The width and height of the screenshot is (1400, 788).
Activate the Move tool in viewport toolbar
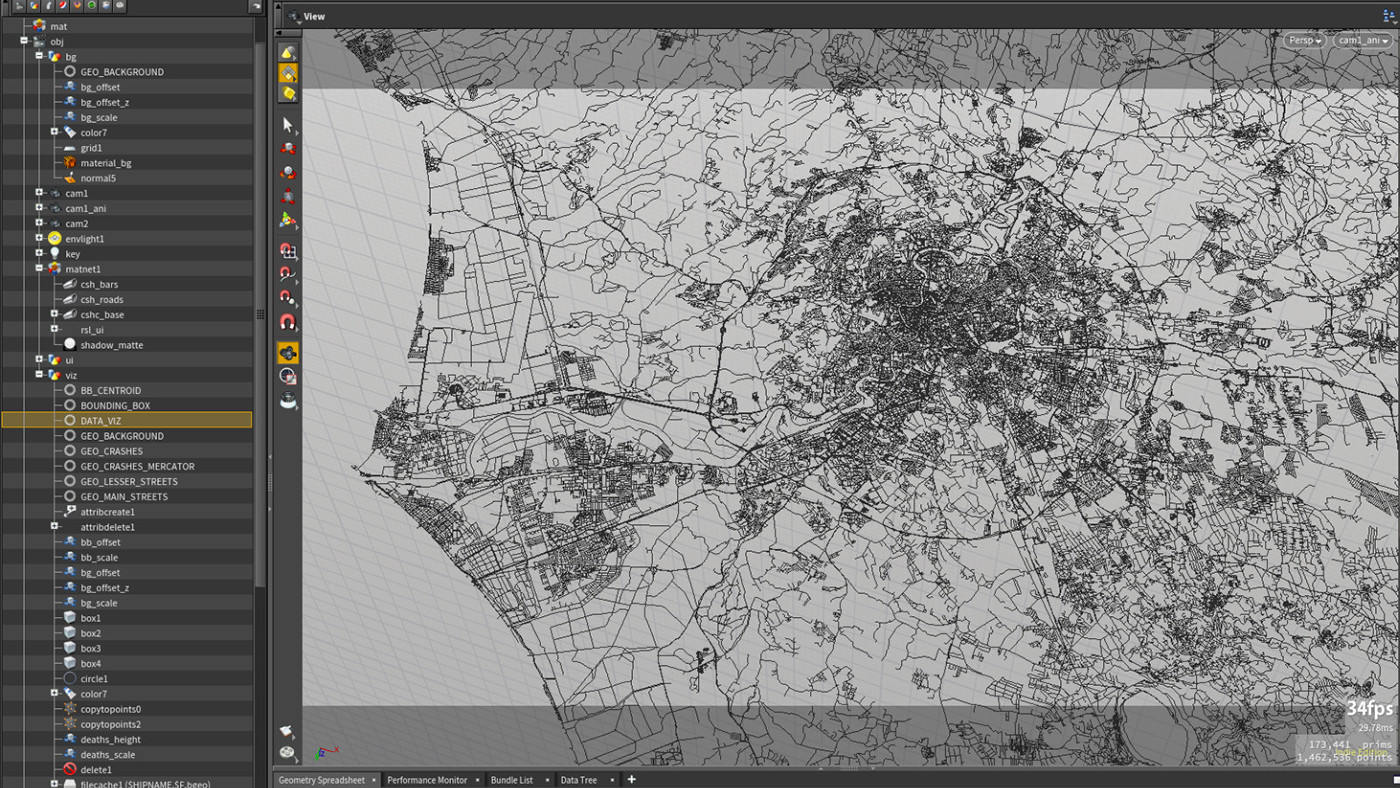pos(288,148)
